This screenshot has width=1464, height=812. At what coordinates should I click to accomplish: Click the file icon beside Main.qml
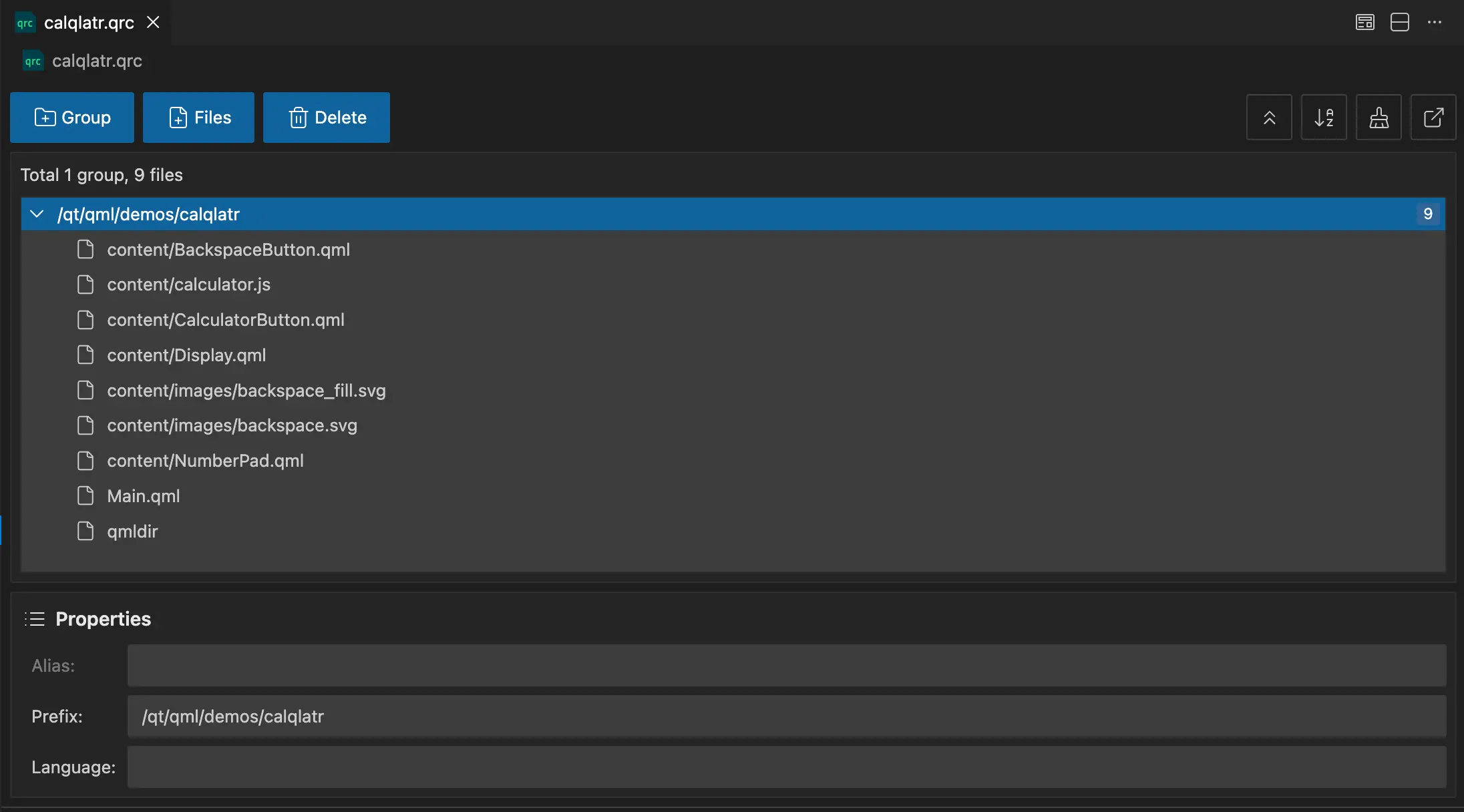(85, 495)
